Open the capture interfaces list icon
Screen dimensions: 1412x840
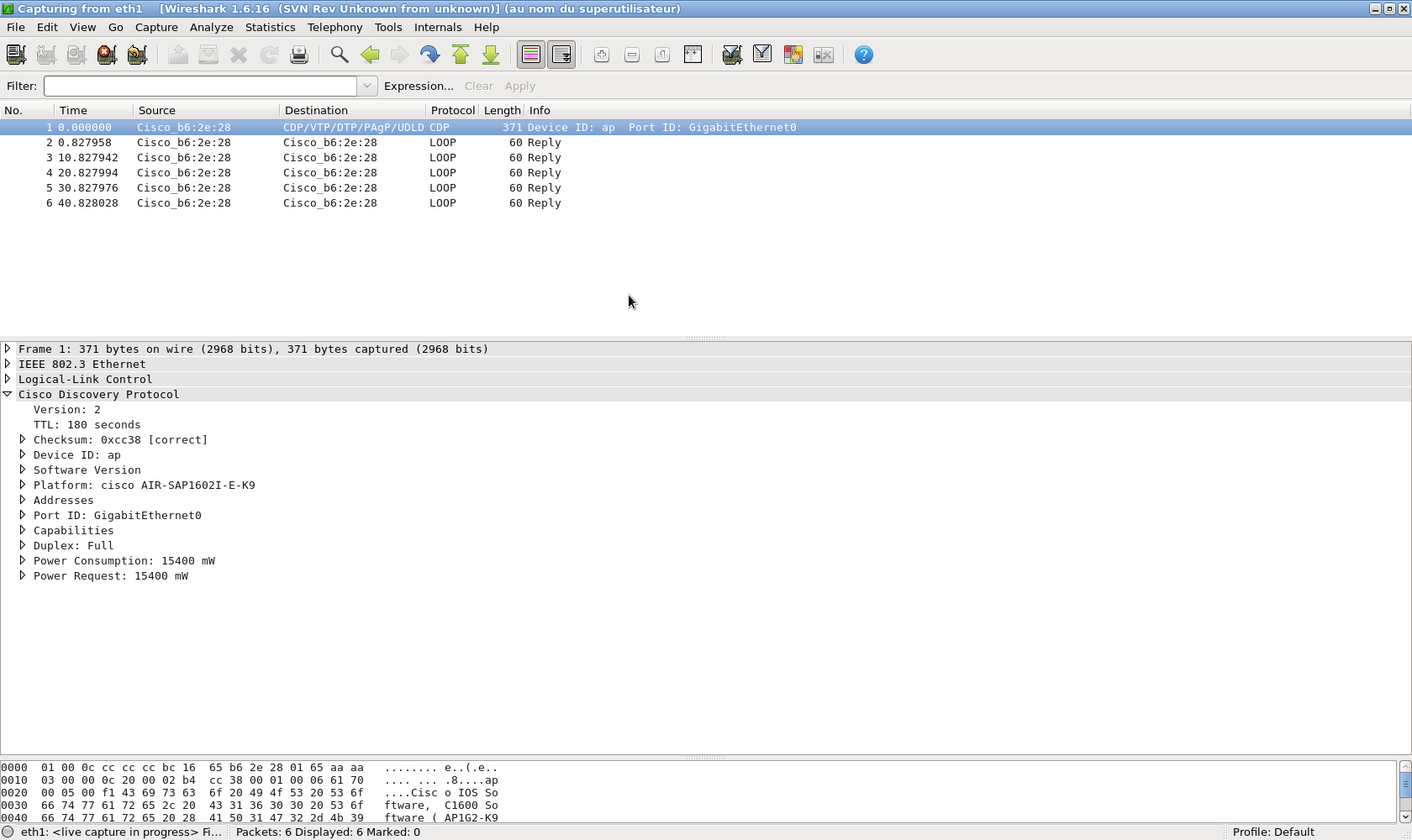[16, 55]
